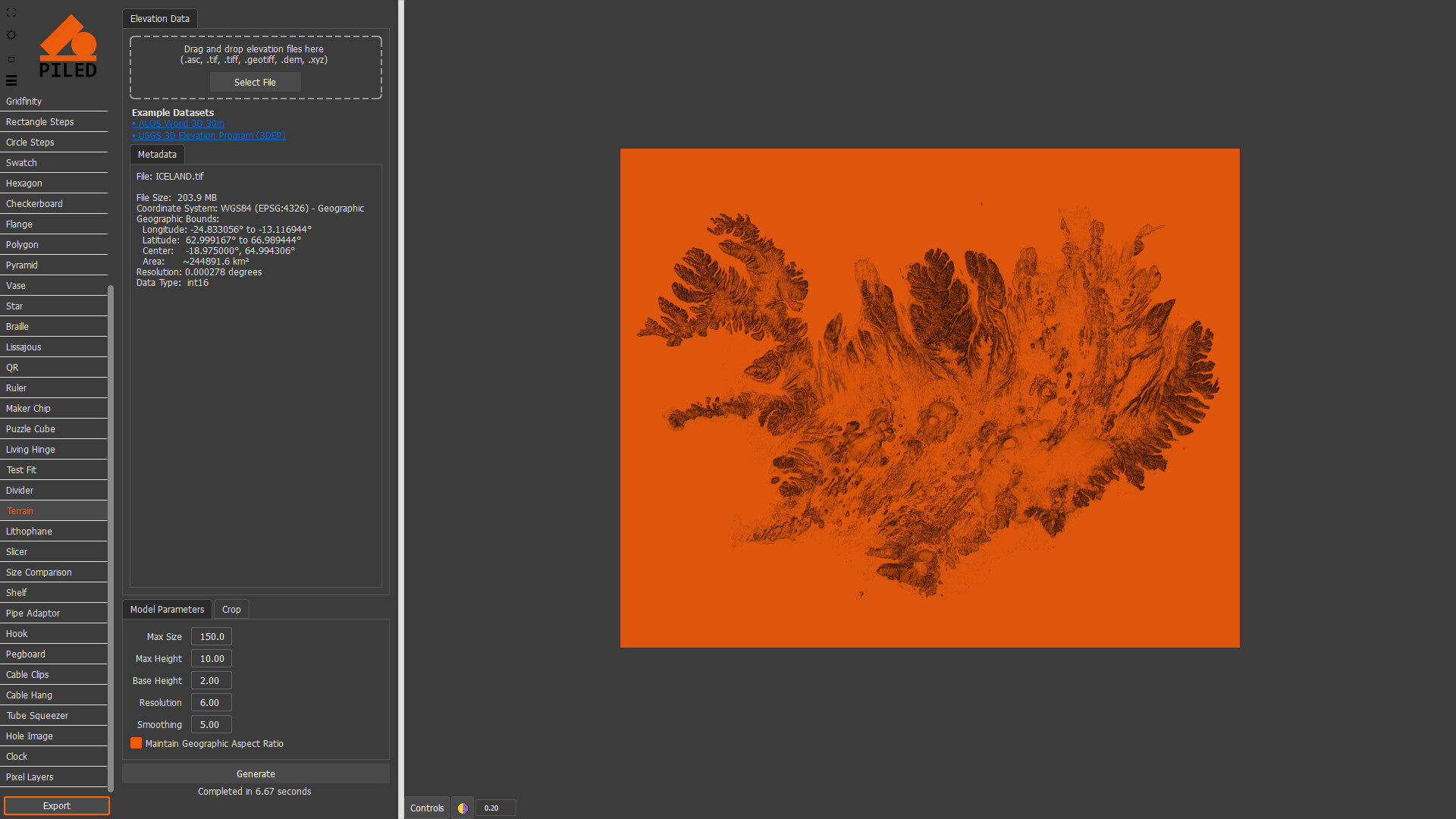Switch to the Metadata tab

[157, 154]
